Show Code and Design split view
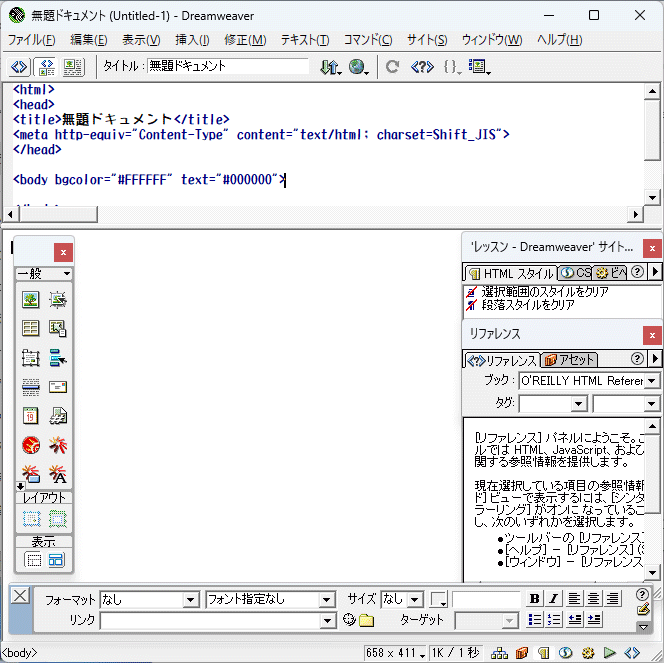 click(46, 67)
